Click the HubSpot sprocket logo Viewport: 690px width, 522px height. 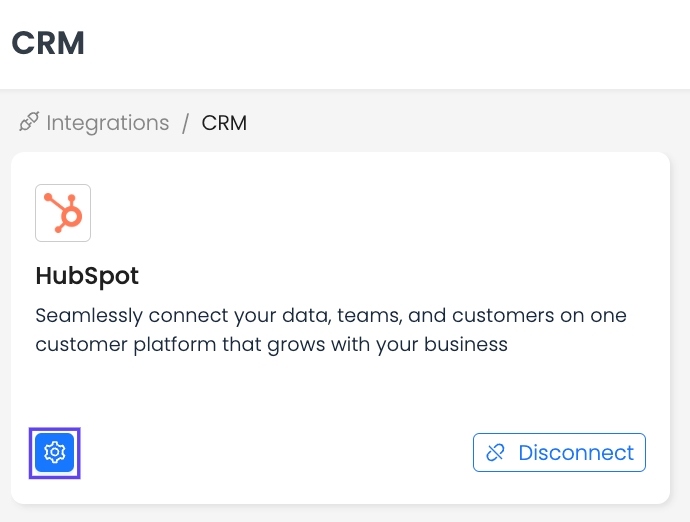click(63, 213)
